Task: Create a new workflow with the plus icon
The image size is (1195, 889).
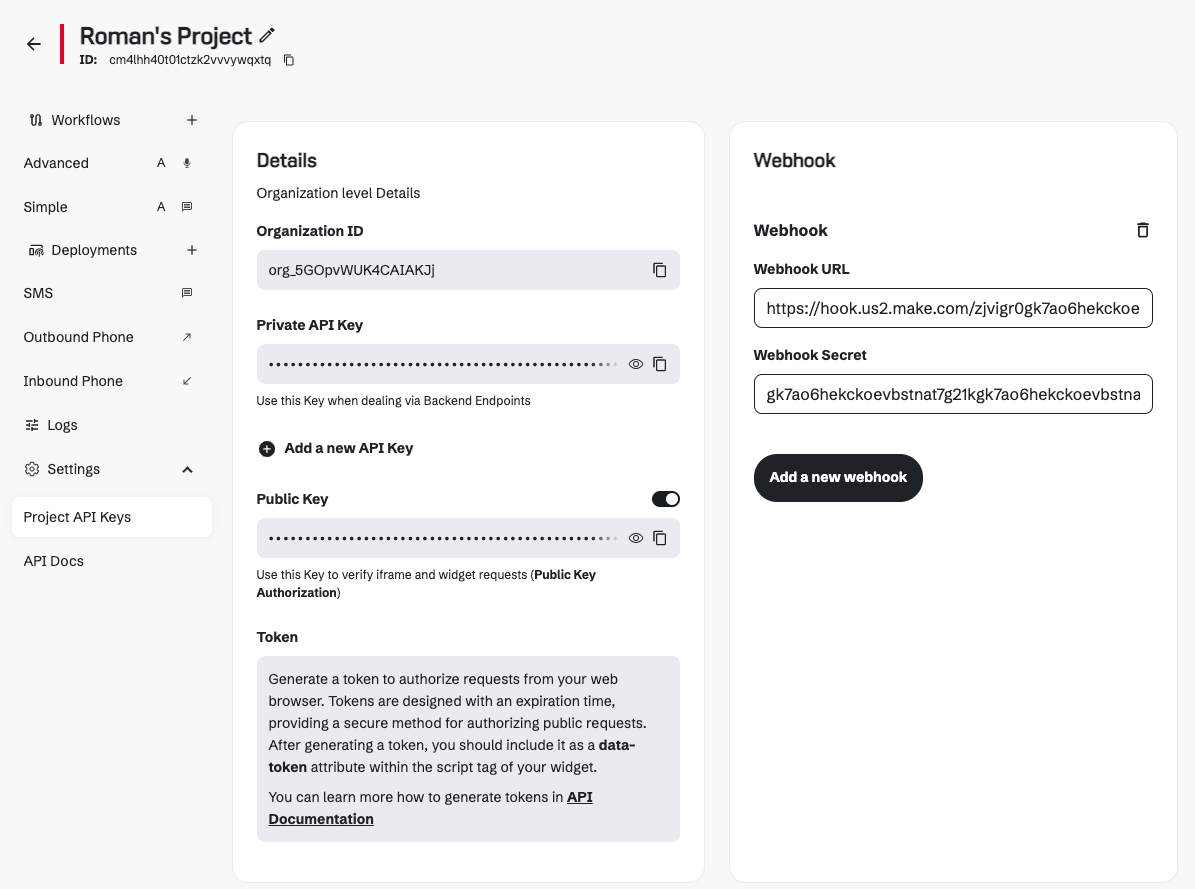Action: (191, 119)
